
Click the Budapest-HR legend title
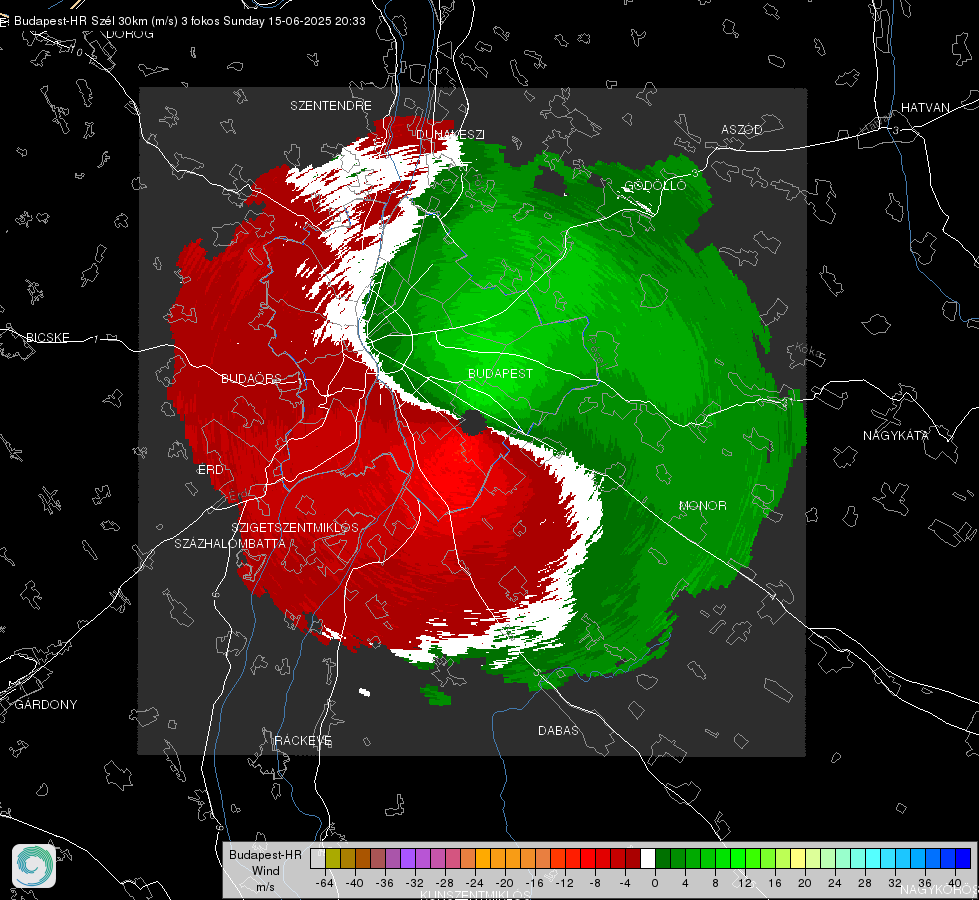click(x=265, y=855)
